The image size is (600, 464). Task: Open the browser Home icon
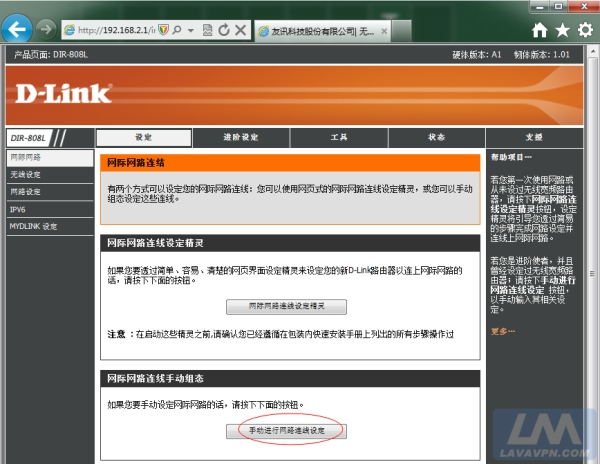540,30
